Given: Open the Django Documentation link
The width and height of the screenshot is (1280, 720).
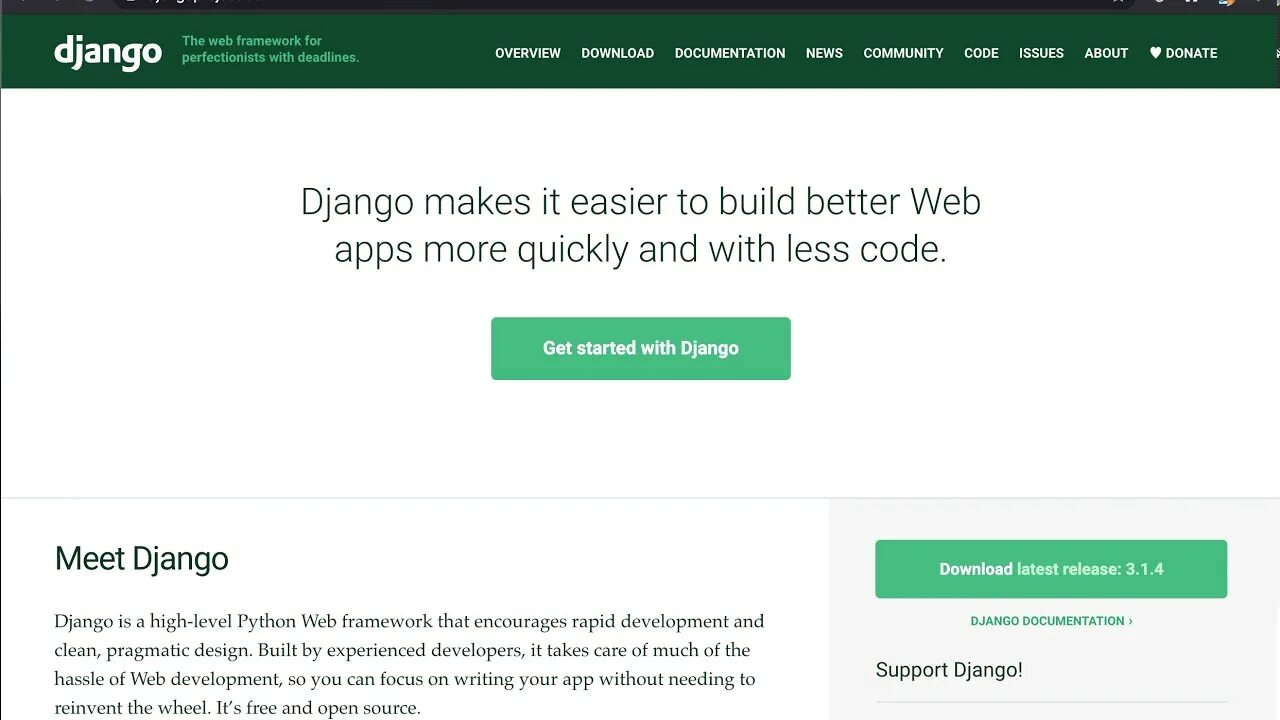Looking at the screenshot, I should (x=1051, y=621).
